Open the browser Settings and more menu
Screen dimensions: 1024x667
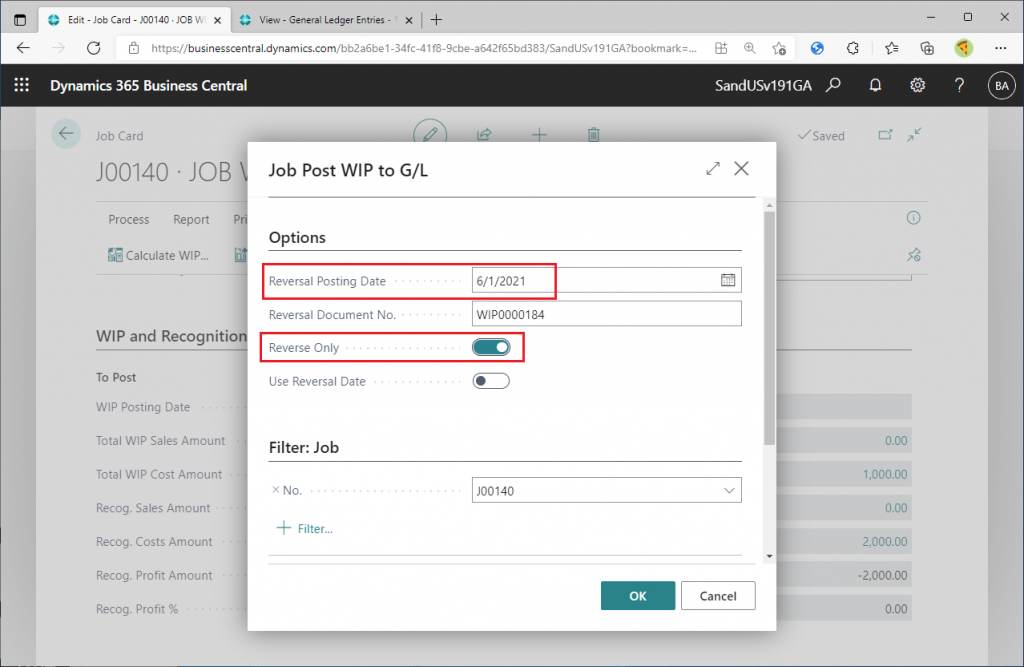click(1000, 48)
